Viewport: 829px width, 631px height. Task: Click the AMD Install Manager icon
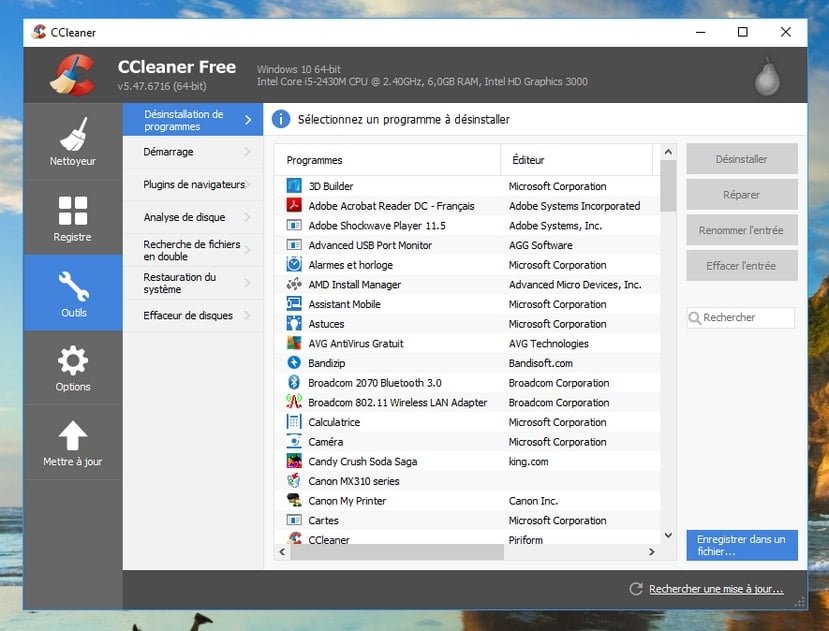coord(294,284)
